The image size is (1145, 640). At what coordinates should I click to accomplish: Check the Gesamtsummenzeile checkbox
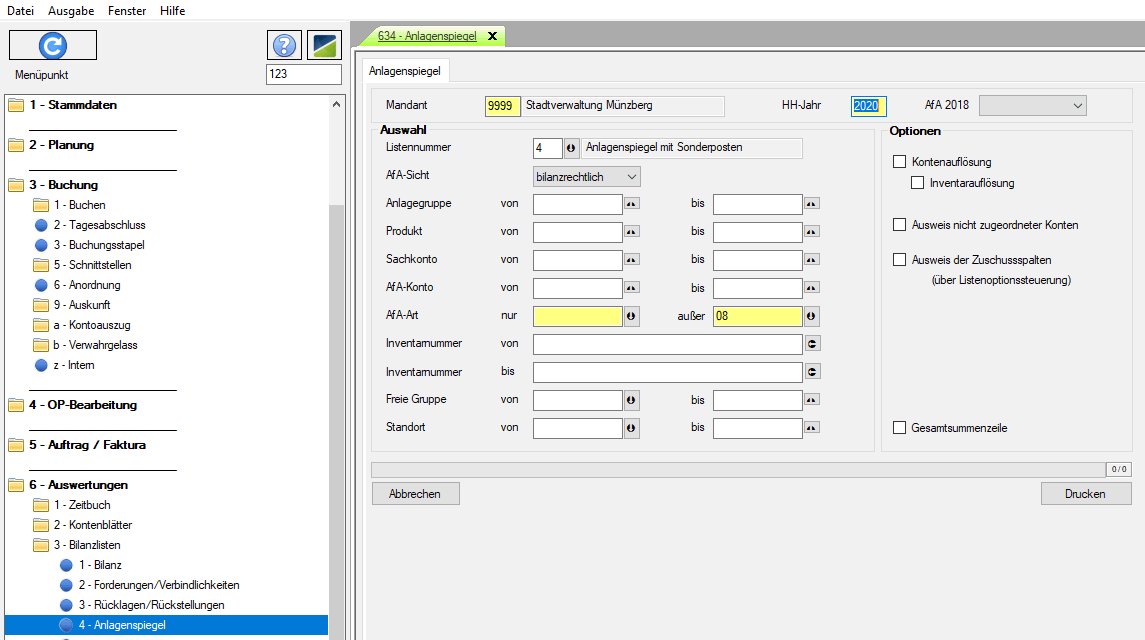[x=899, y=428]
